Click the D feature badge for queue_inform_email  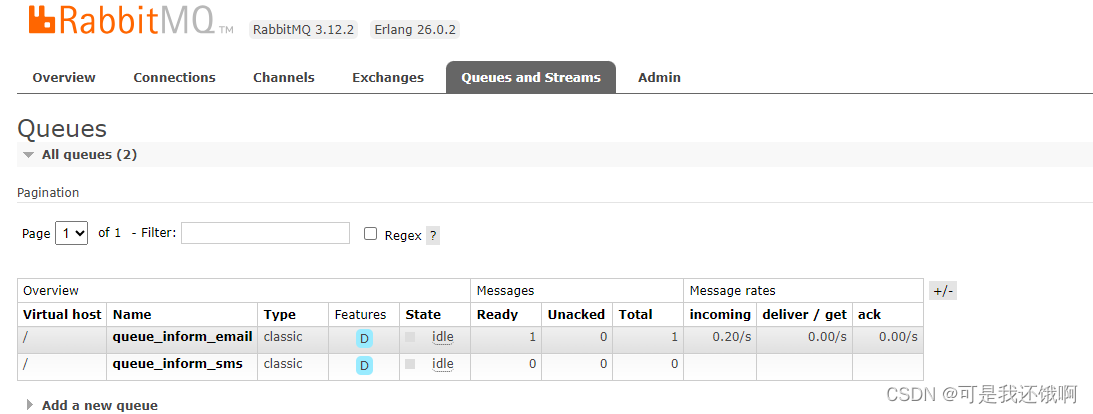click(x=364, y=339)
